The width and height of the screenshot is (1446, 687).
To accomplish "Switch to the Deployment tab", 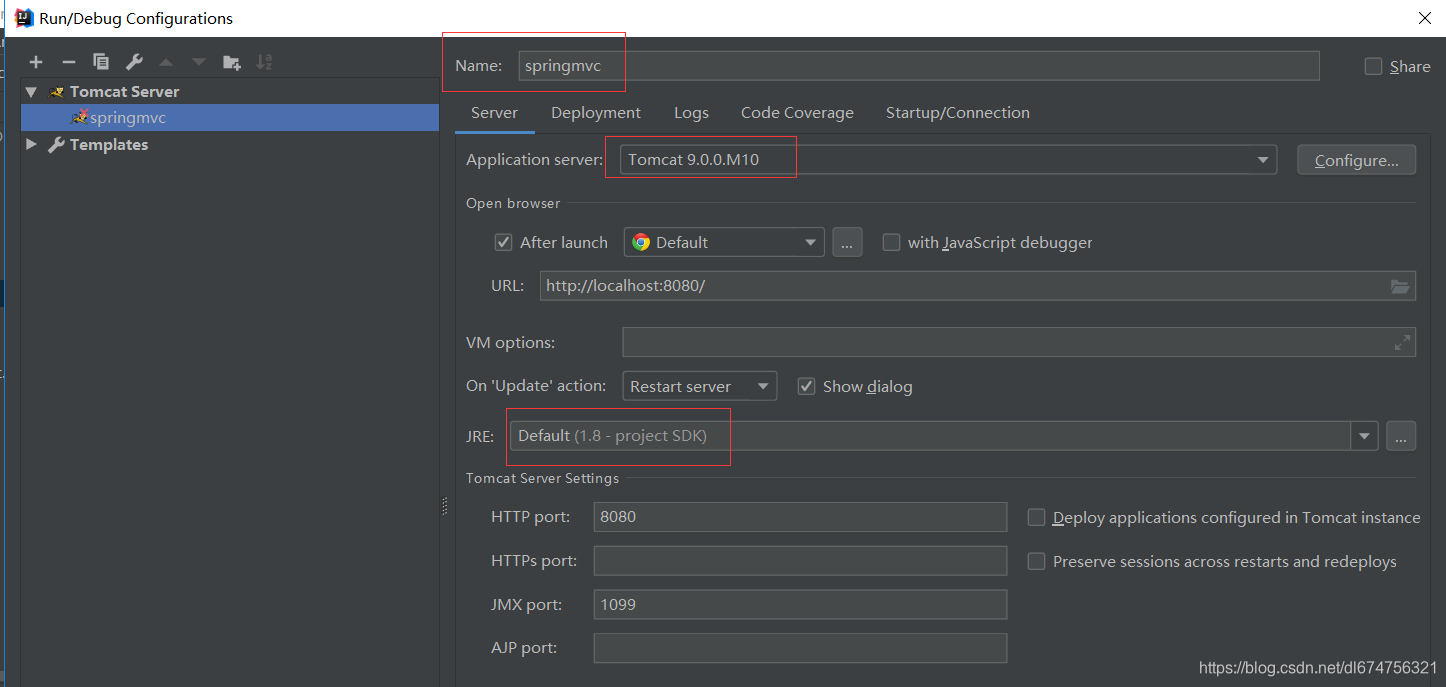I will (x=596, y=113).
